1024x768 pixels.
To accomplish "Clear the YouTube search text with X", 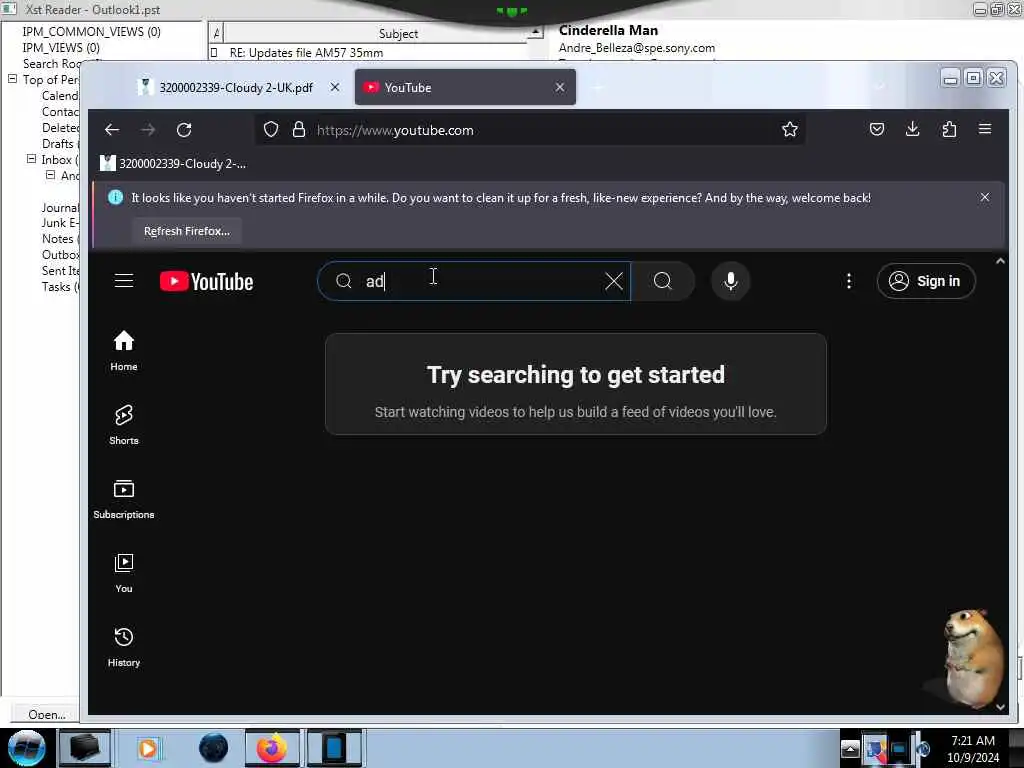I will tap(613, 281).
